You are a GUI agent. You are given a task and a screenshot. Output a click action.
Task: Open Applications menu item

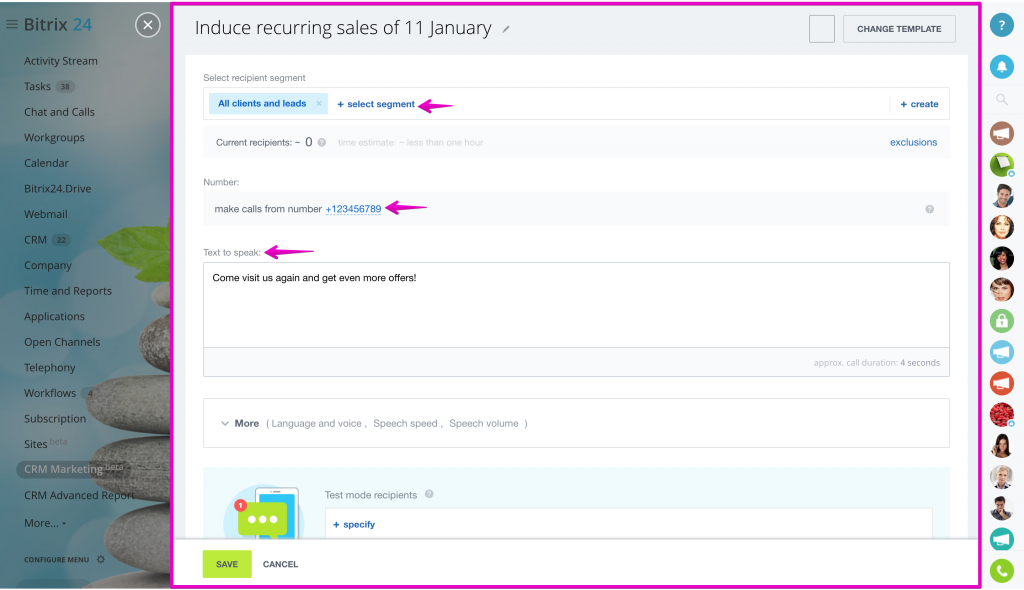(x=54, y=316)
